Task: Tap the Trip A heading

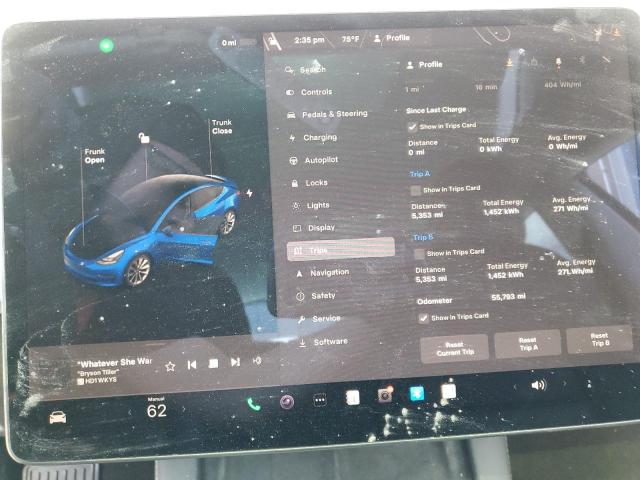Action: 420,174
